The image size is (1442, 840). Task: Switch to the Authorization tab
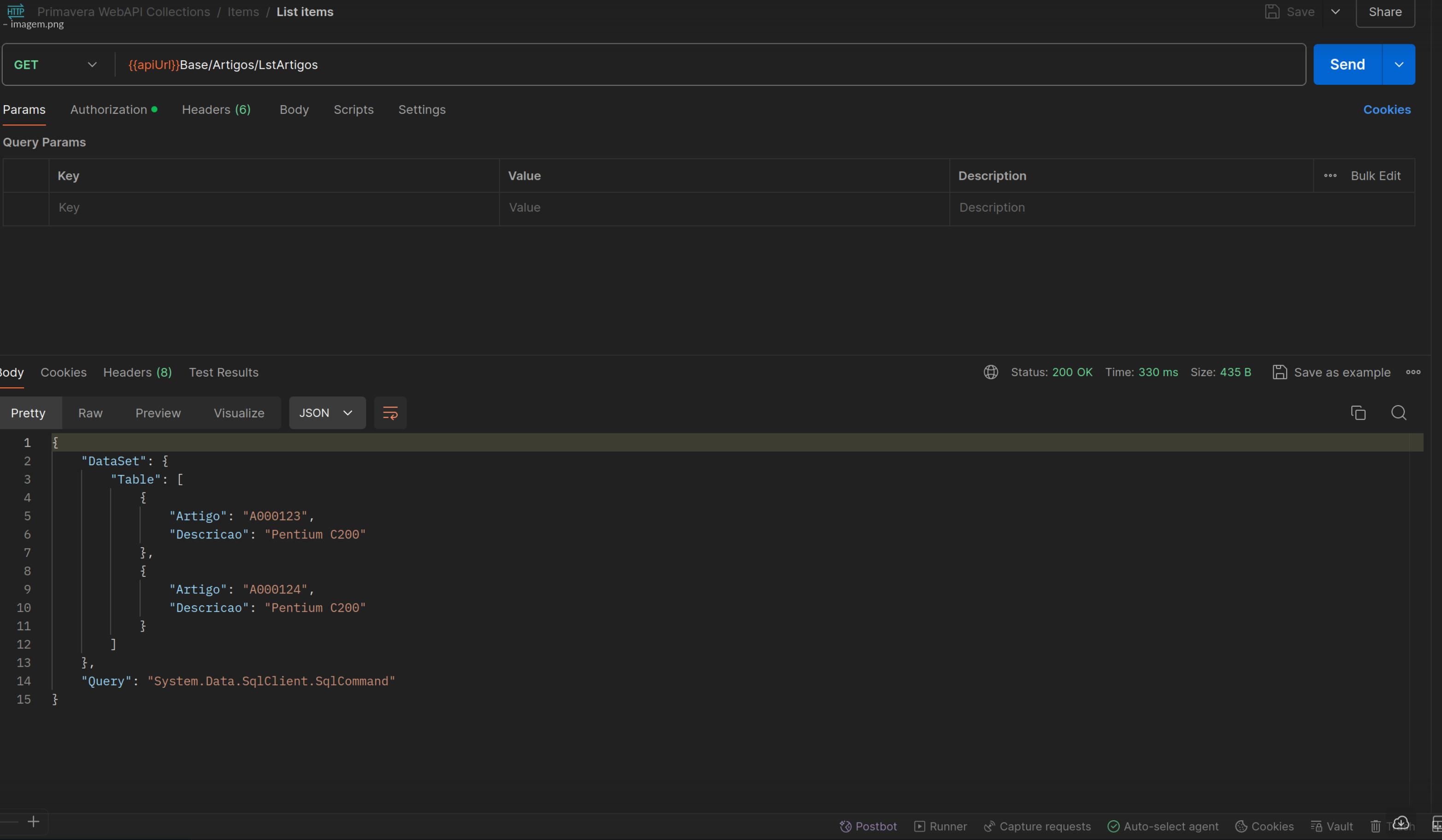pyautogui.click(x=109, y=109)
